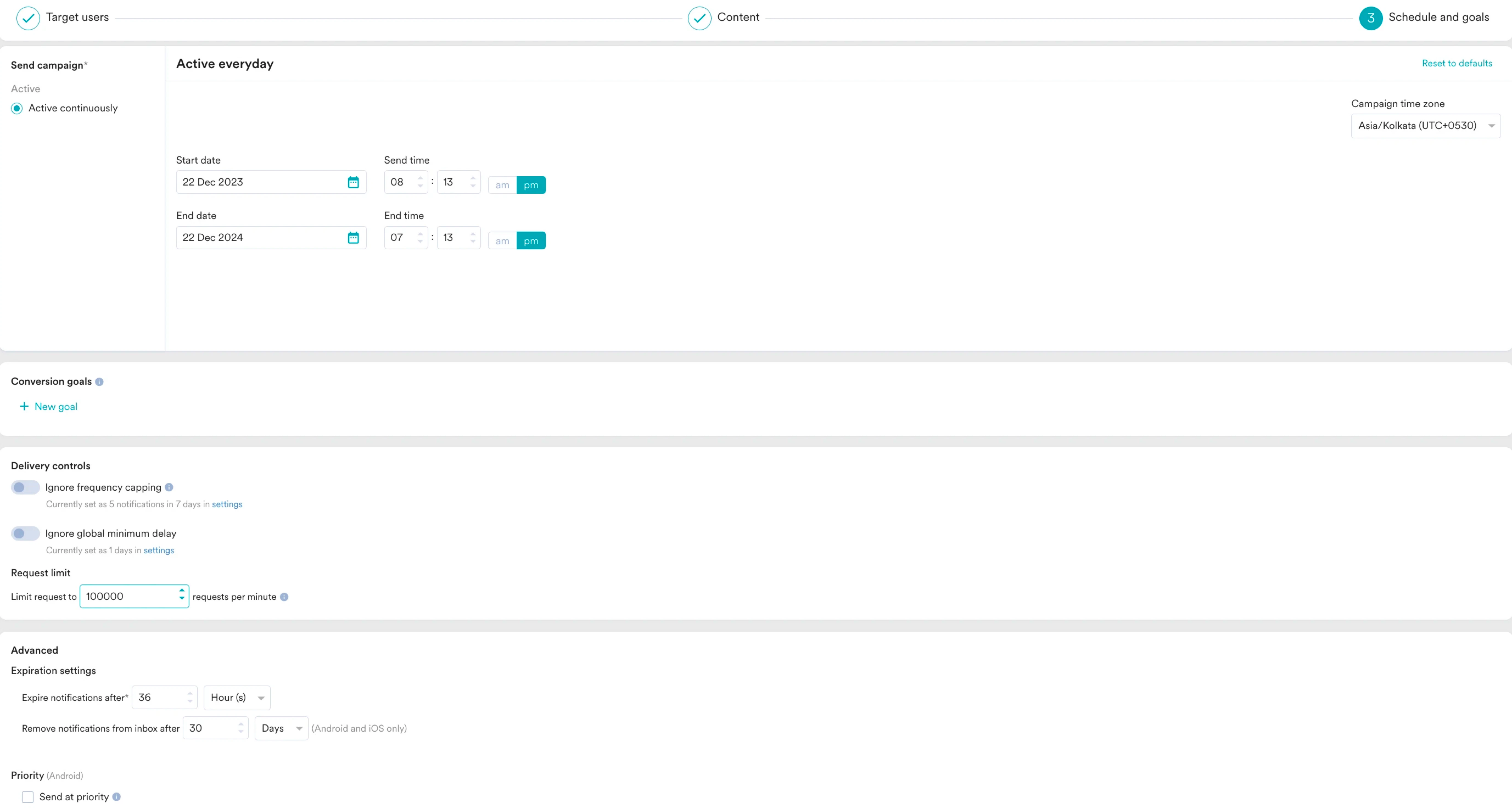Expand the Hour (s) expiration unit dropdown
1512x809 pixels.
tap(237, 698)
